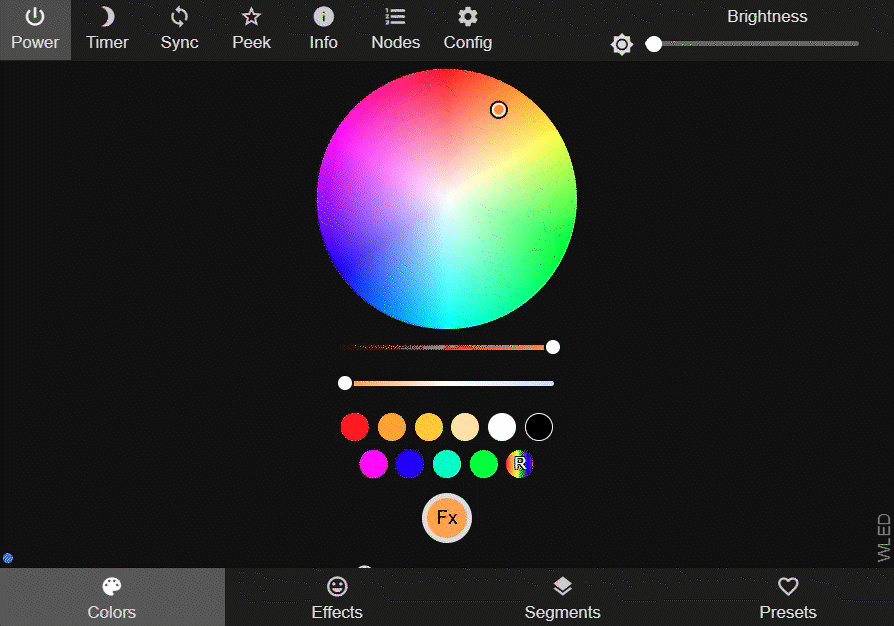The height and width of the screenshot is (626, 894).
Task: Pick the magenta quick color swatch
Action: point(373,464)
